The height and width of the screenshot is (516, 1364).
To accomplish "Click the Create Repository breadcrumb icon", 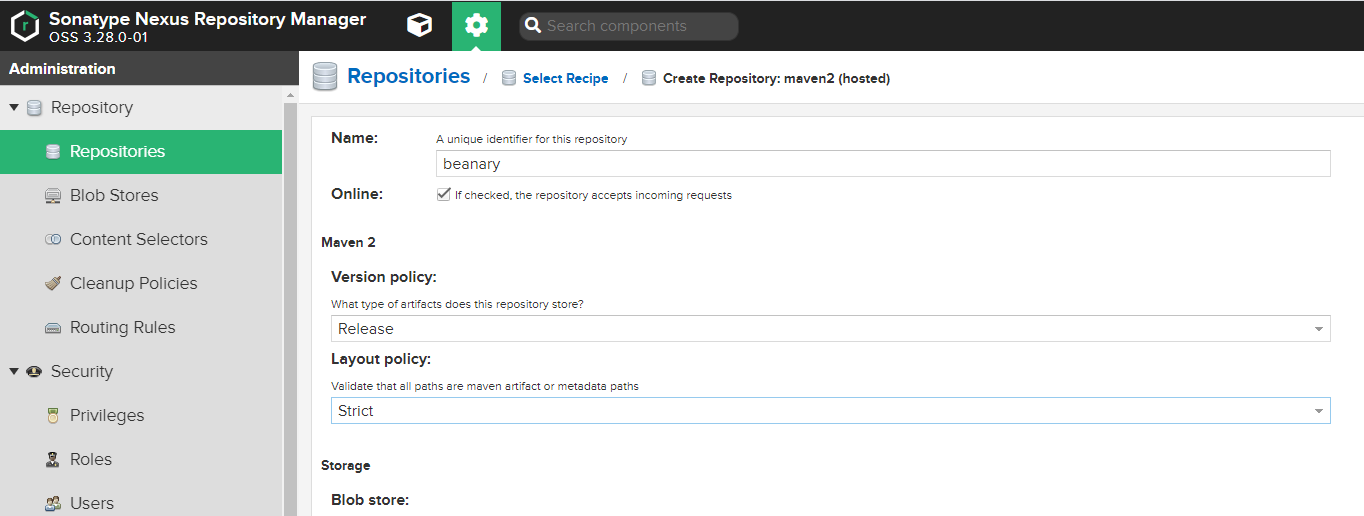I will [649, 78].
